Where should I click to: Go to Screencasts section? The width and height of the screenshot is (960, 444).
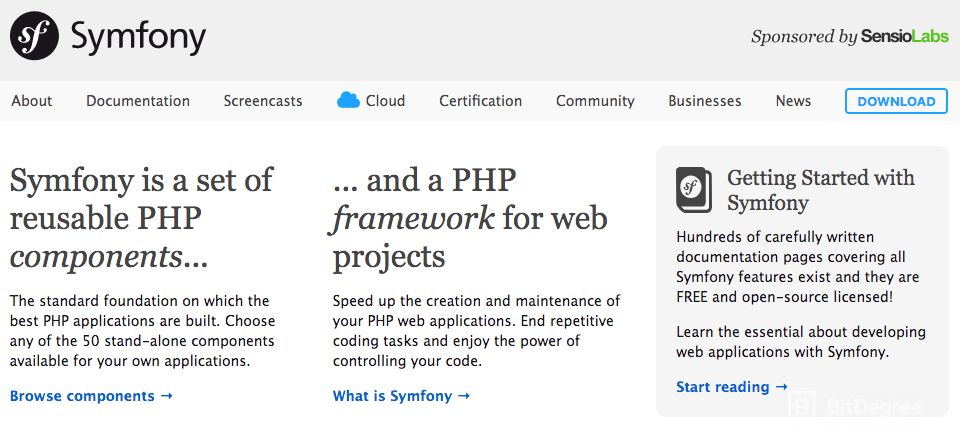(x=263, y=101)
